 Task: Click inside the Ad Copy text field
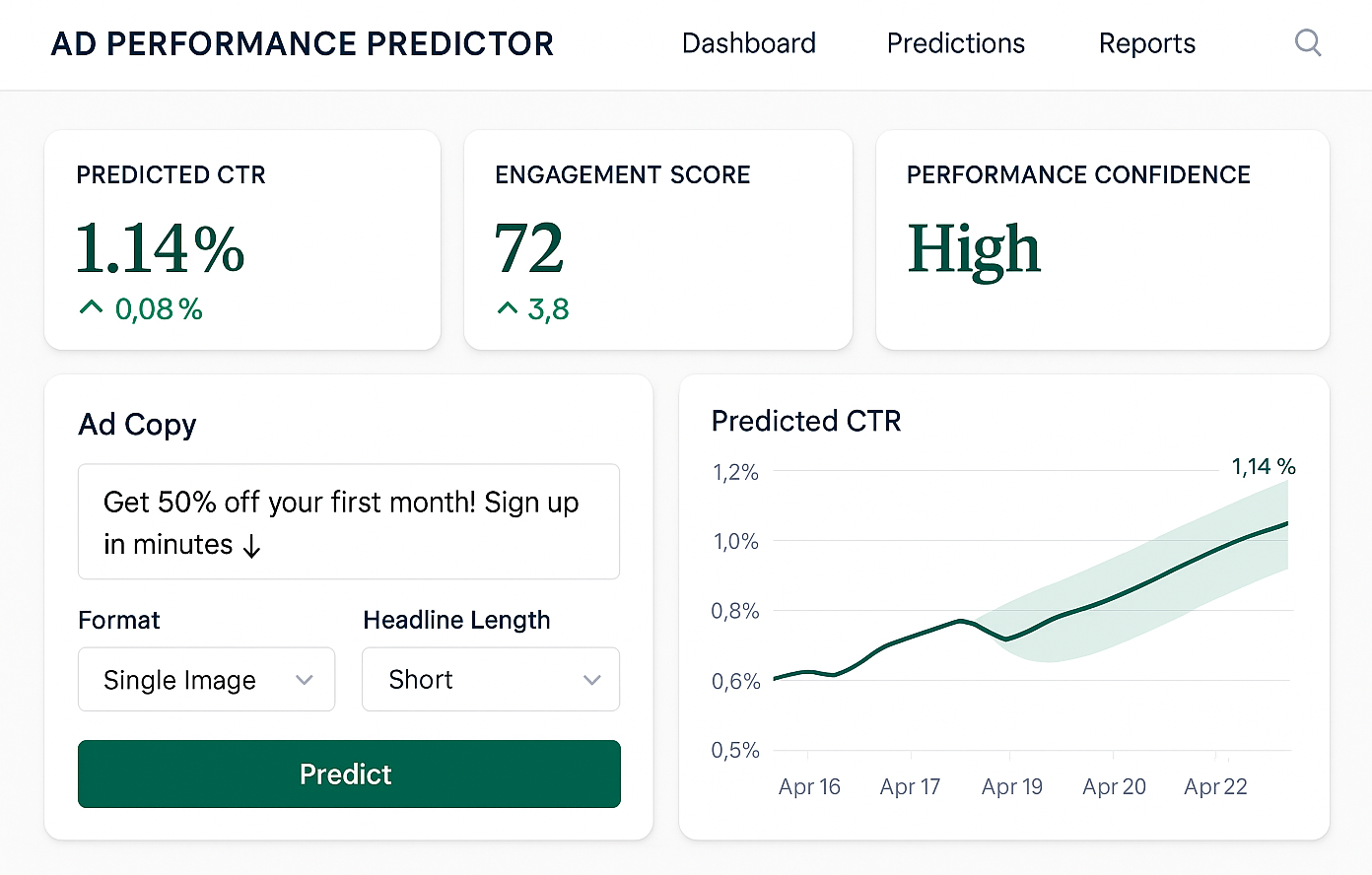coord(348,522)
